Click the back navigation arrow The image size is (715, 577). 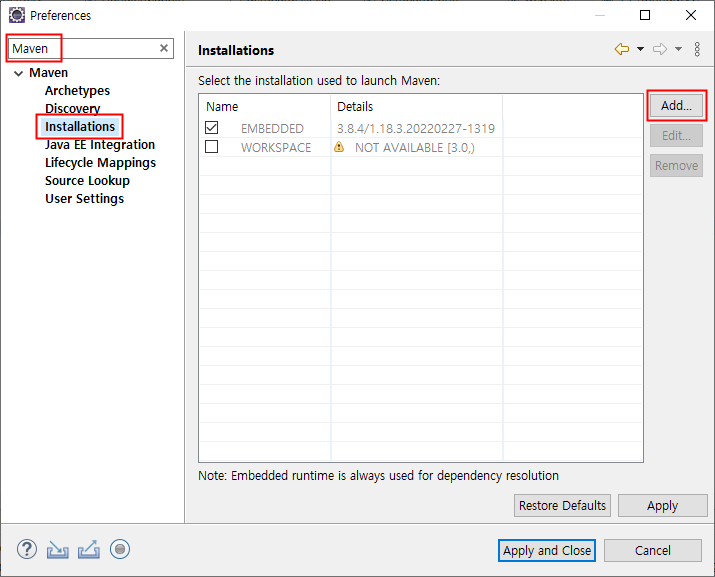point(622,49)
